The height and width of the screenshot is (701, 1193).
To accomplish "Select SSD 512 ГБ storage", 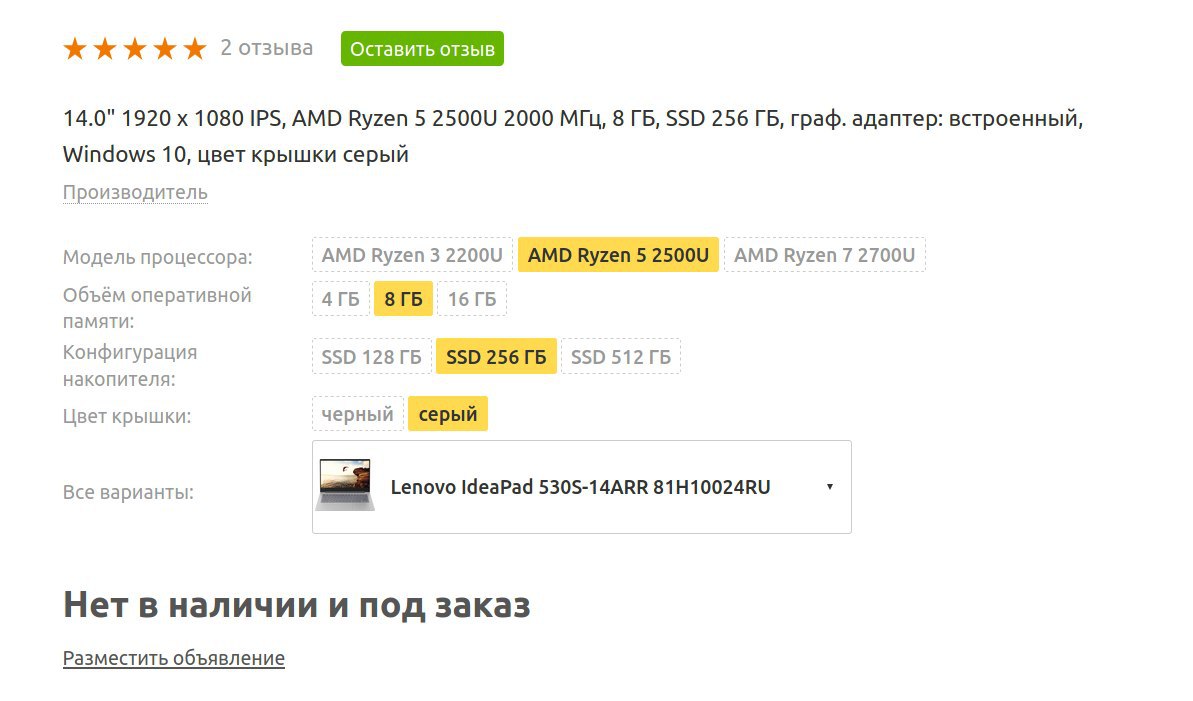I will coord(621,357).
